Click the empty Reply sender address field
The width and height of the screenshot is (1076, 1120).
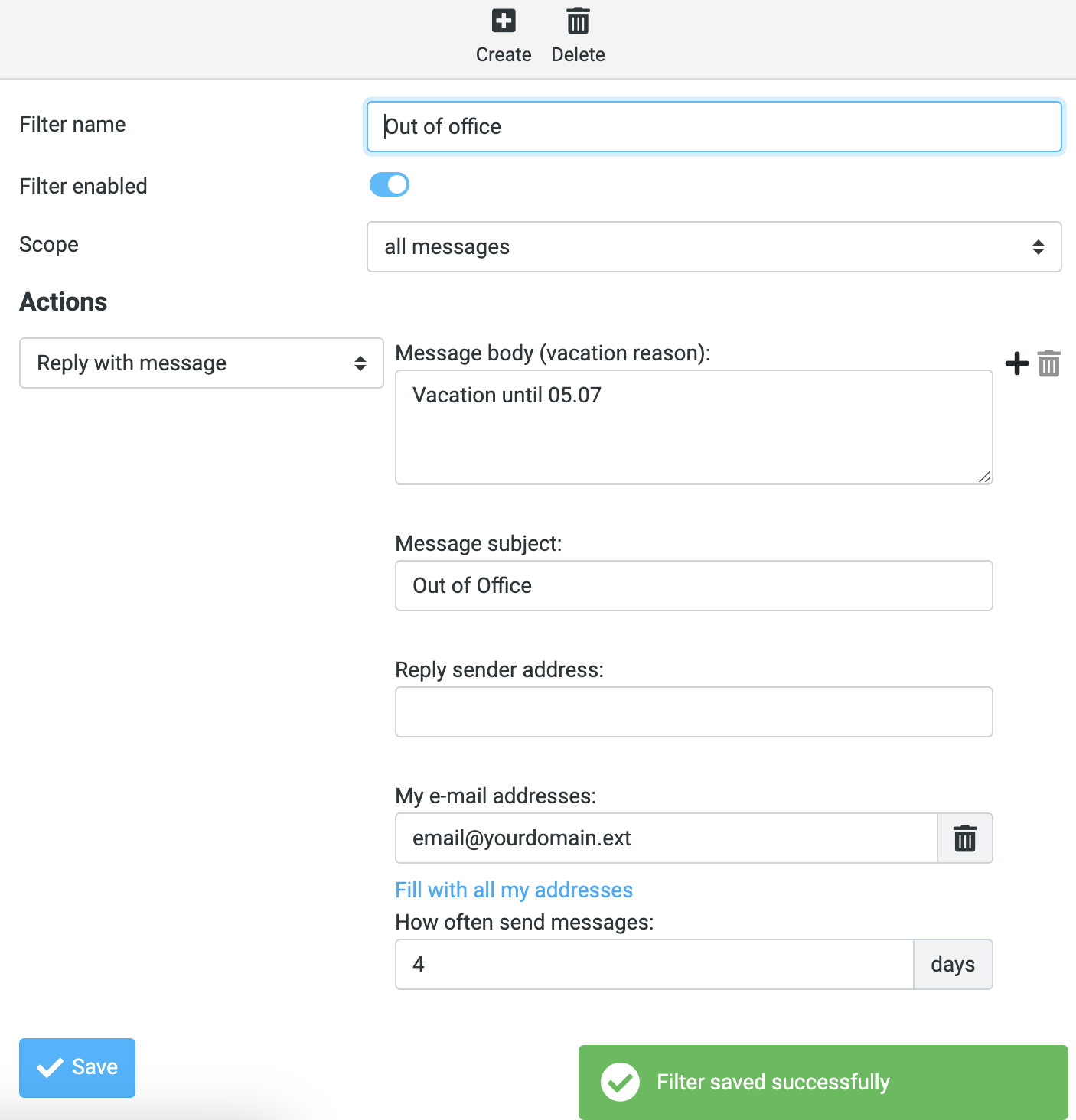coord(694,712)
